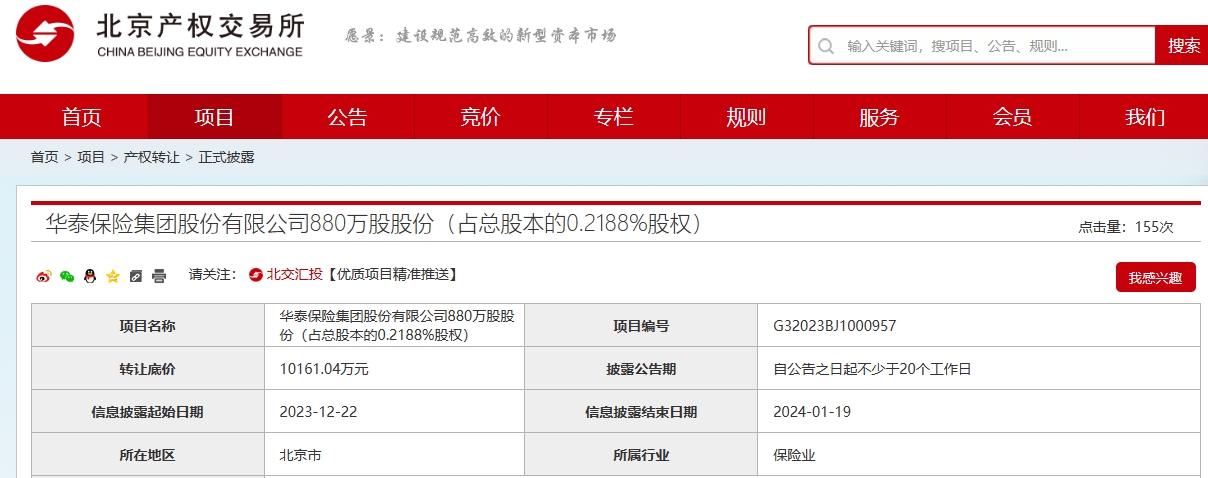Open the 规则 nav menu
This screenshot has width=1208, height=478.
coord(746,117)
